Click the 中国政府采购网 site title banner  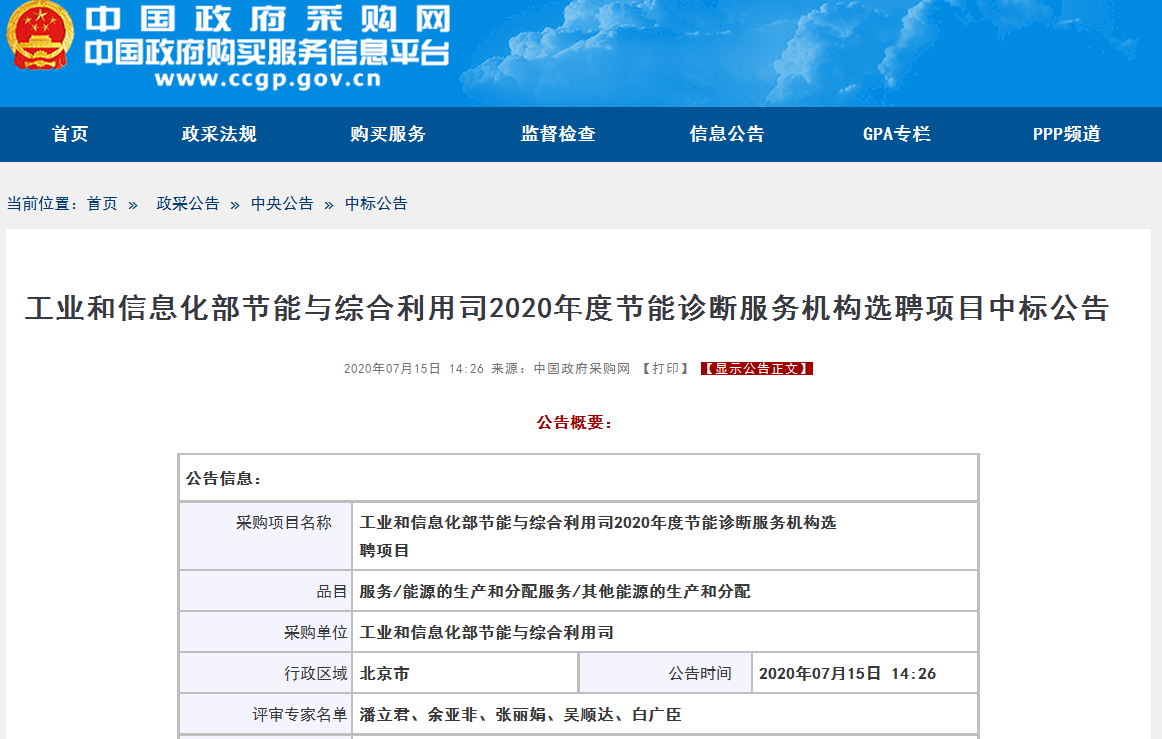267,20
